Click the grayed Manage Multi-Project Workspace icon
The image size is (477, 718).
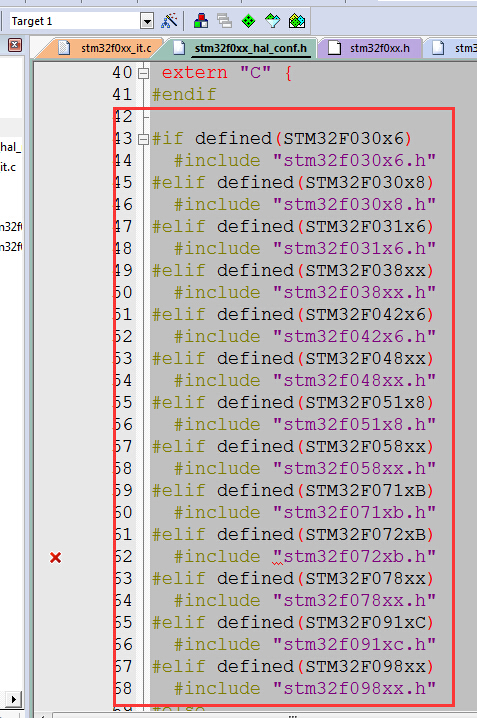[x=224, y=21]
